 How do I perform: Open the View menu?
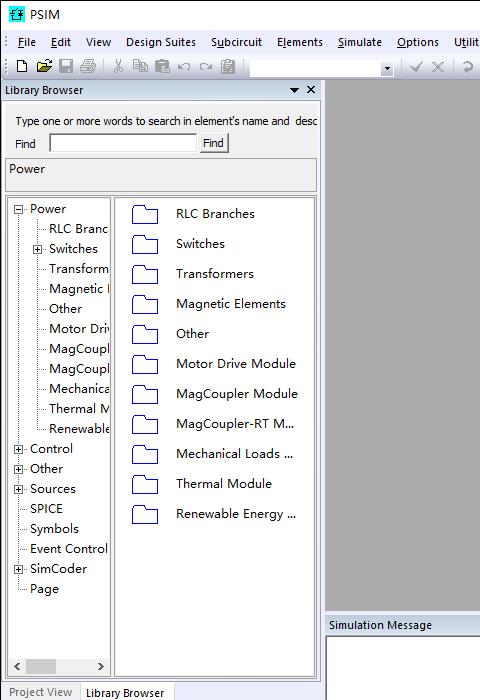[x=98, y=42]
